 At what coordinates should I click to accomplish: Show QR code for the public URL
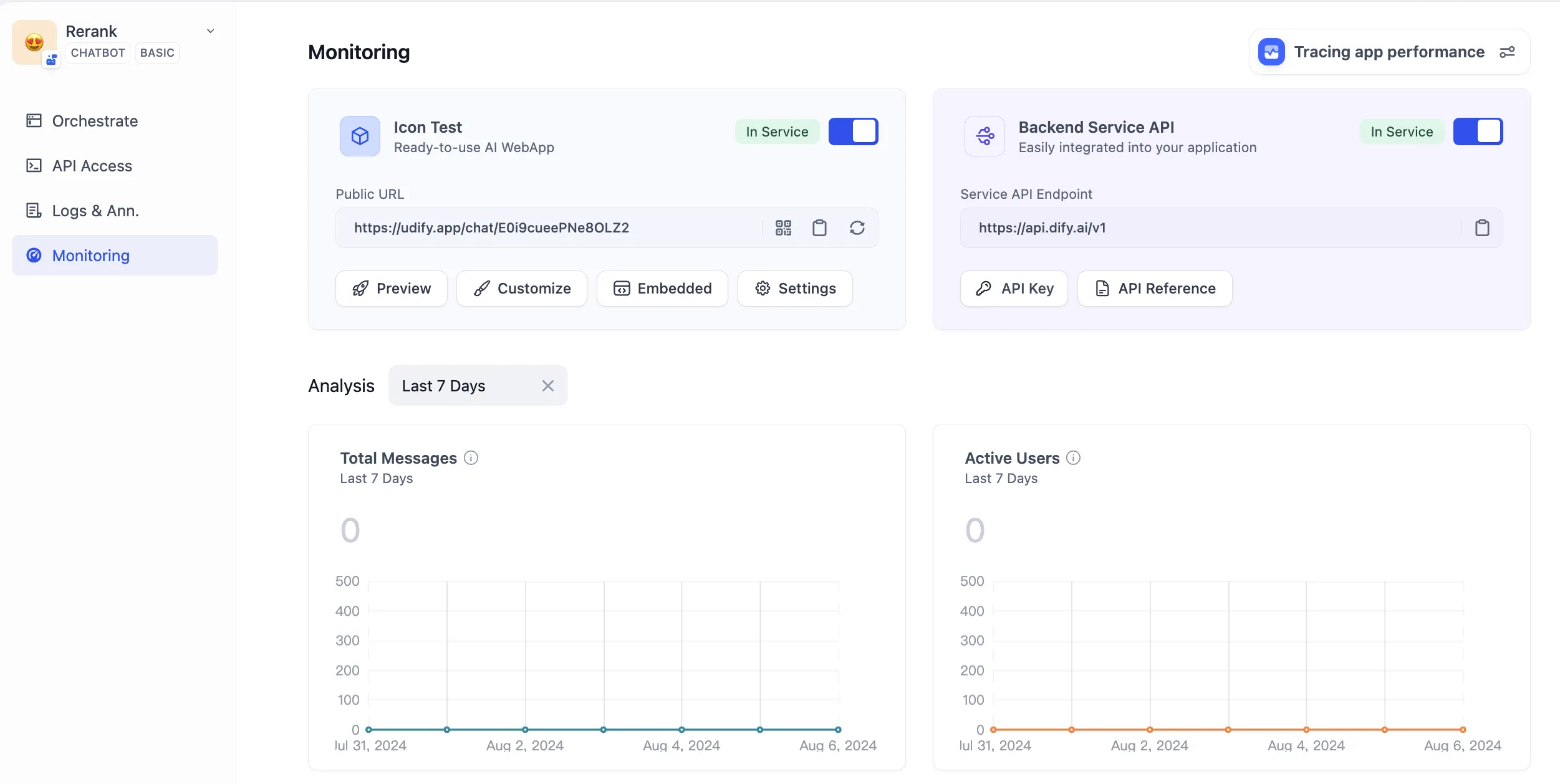(x=783, y=228)
